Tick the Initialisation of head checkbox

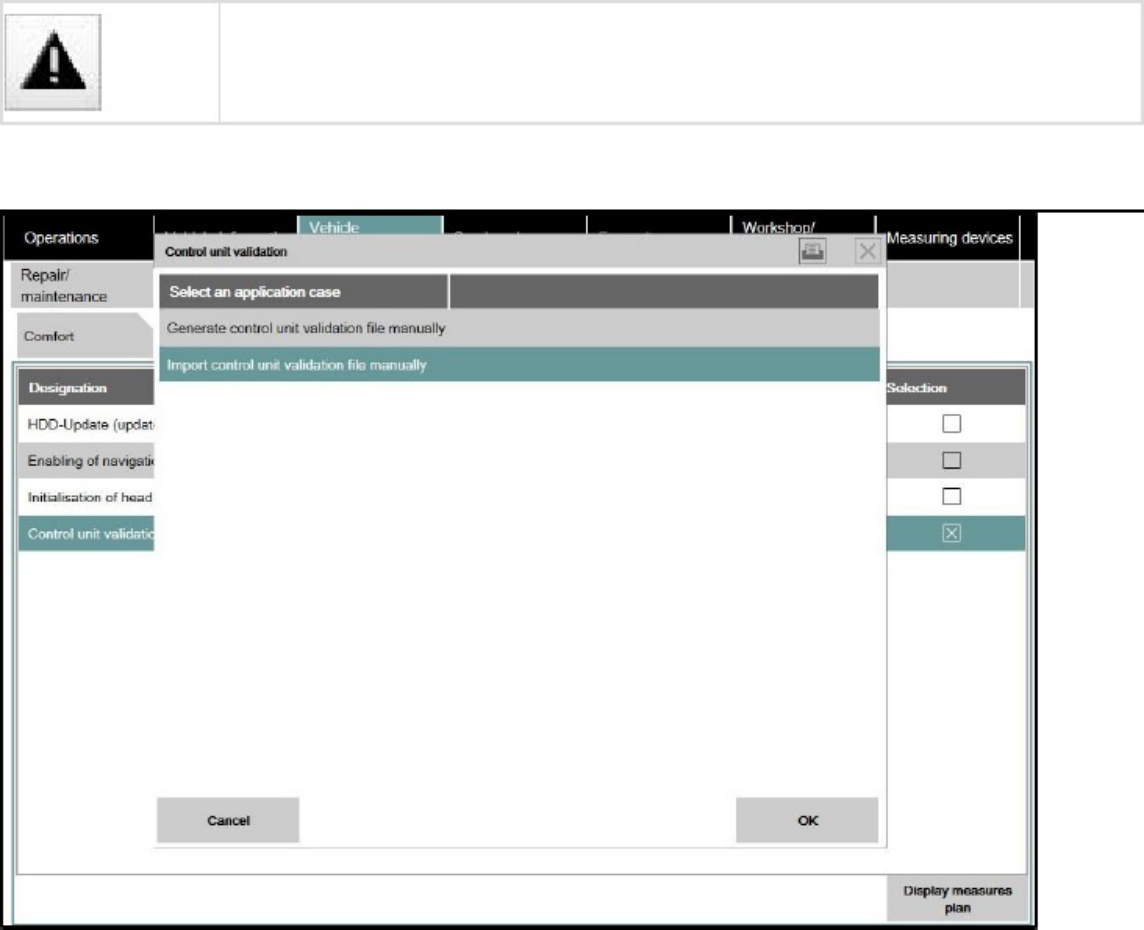point(951,497)
